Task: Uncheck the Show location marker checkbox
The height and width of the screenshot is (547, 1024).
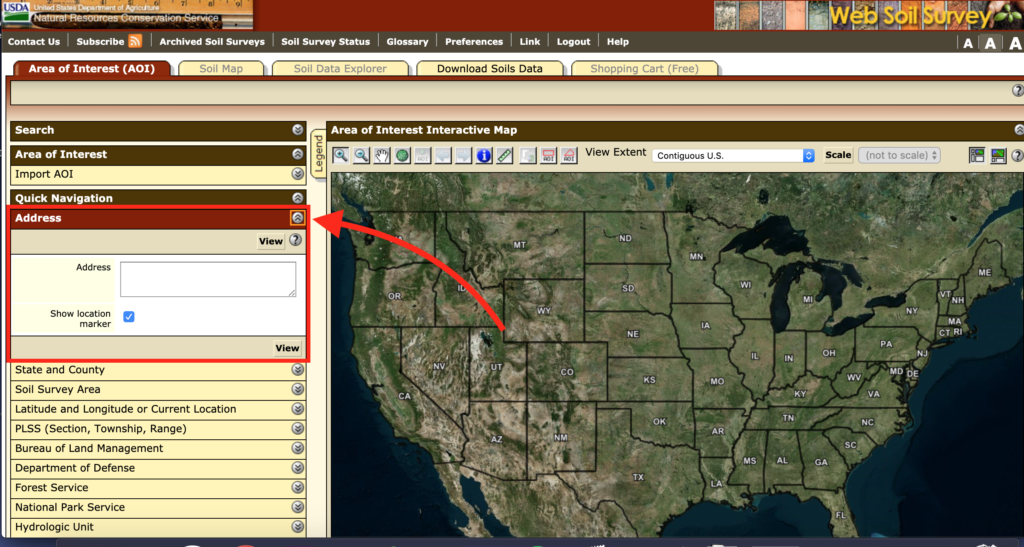Action: pyautogui.click(x=129, y=317)
